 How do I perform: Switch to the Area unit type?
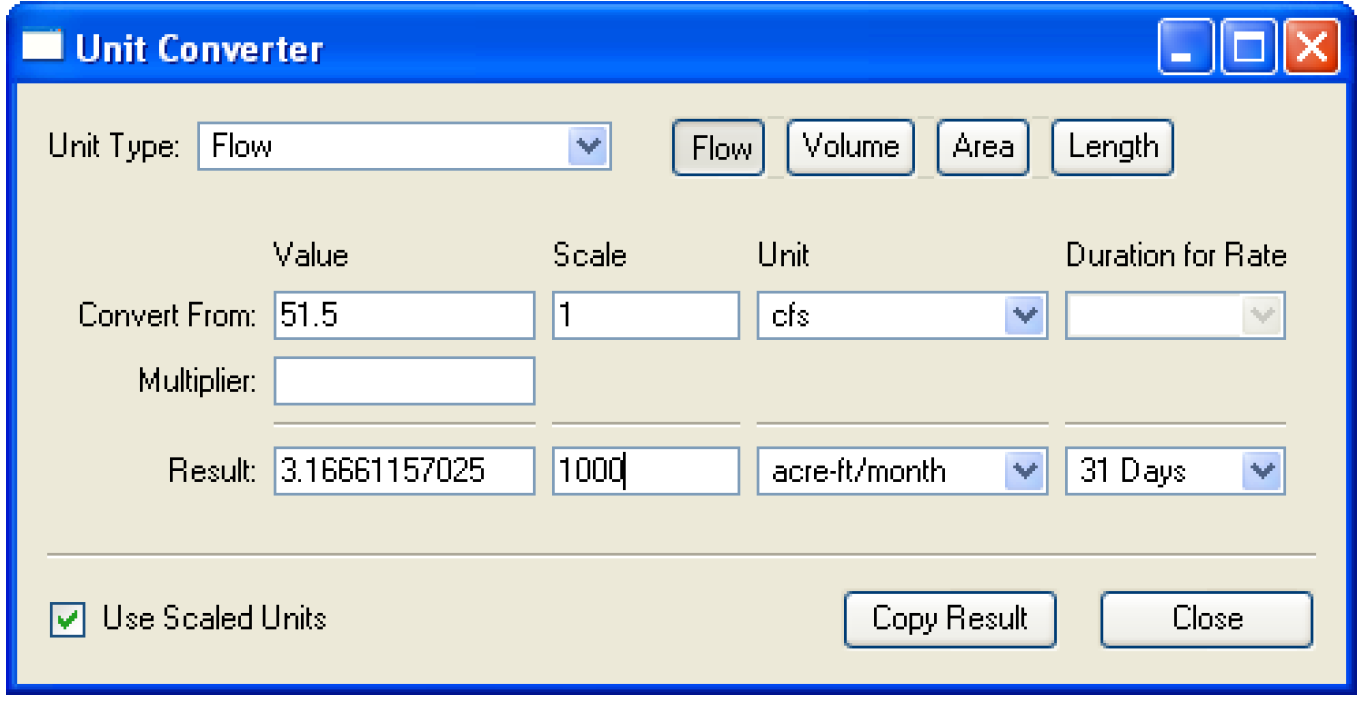[x=982, y=148]
